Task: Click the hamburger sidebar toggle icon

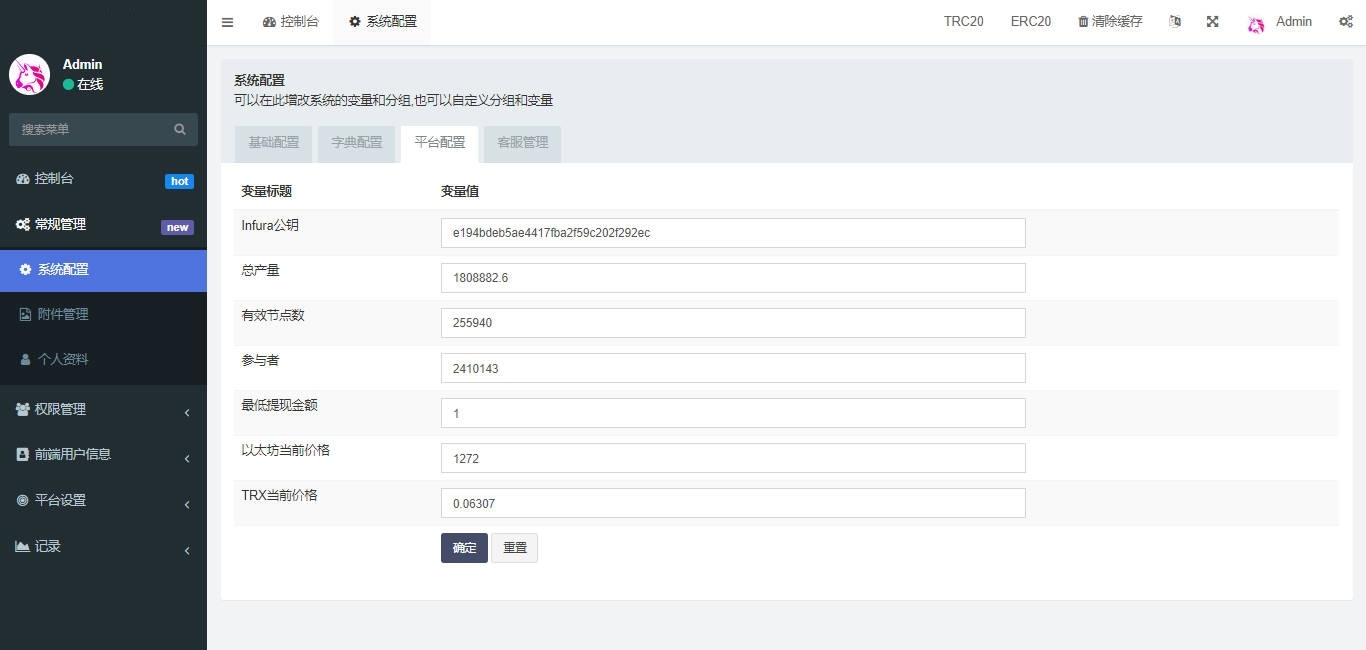Action: click(227, 22)
